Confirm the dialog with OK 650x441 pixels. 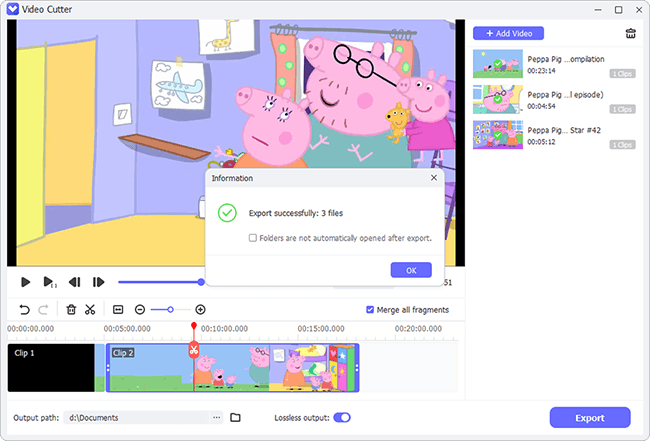pos(411,270)
